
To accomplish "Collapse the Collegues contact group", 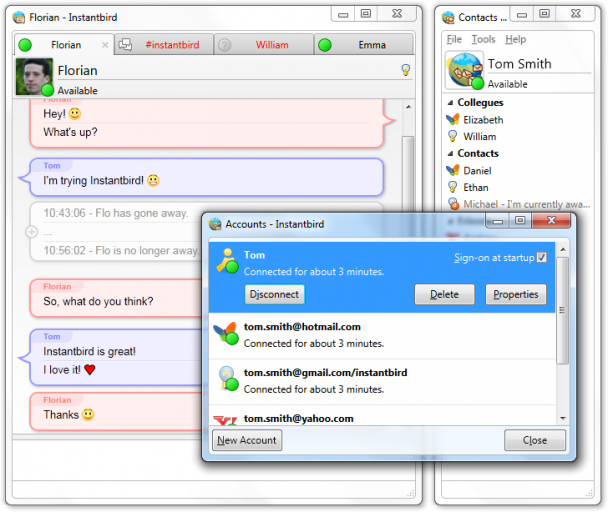I will pos(450,103).
